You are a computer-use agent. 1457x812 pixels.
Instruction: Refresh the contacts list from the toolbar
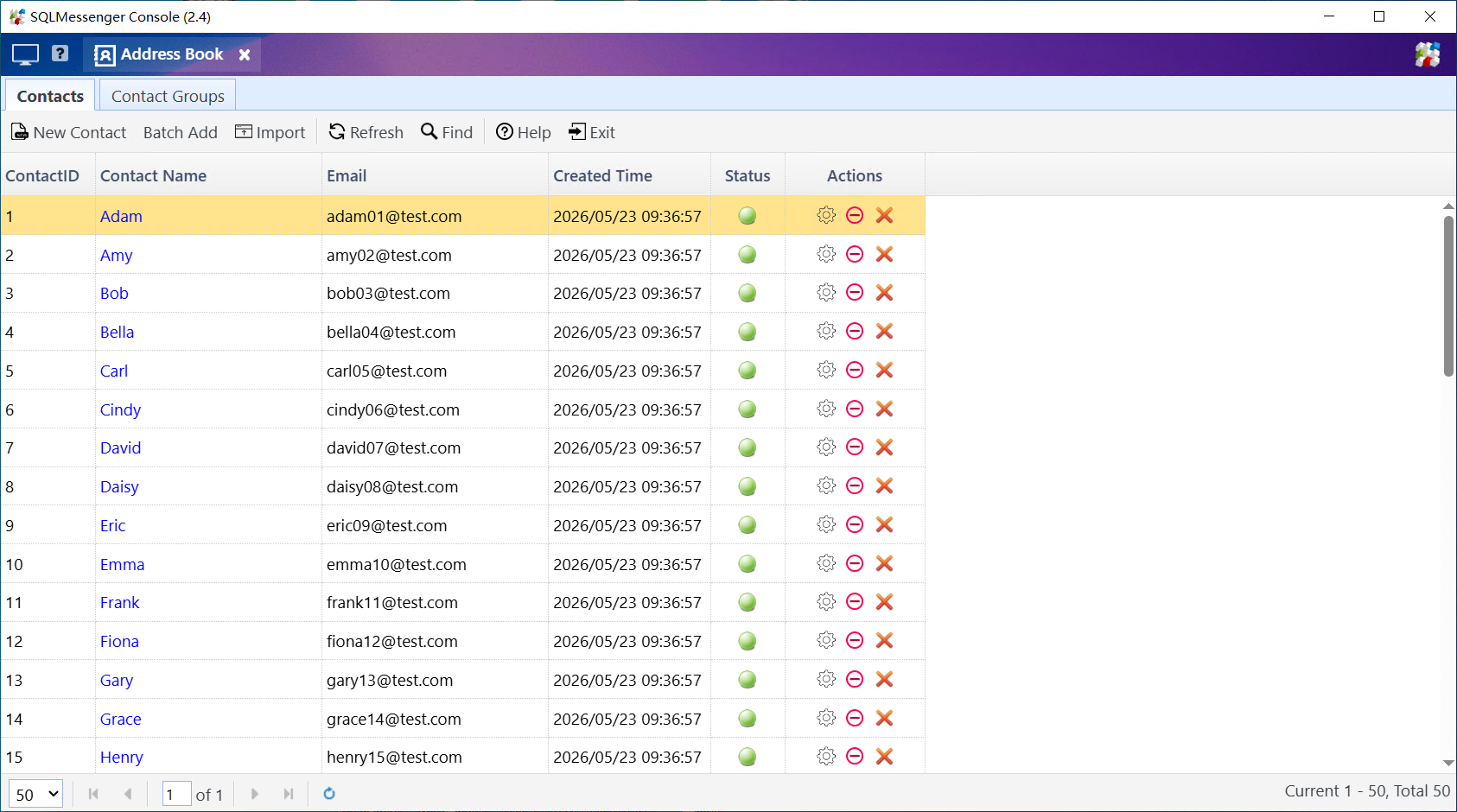coord(366,132)
